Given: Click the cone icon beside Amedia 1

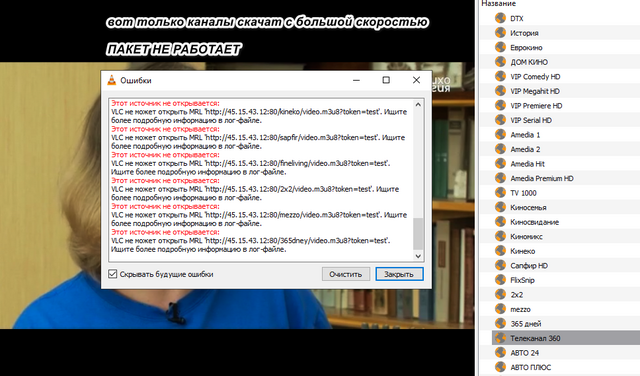Looking at the screenshot, I should pyautogui.click(x=500, y=134).
